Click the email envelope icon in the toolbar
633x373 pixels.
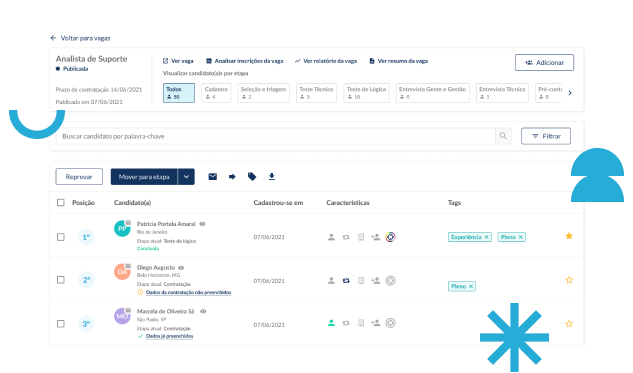pos(212,176)
